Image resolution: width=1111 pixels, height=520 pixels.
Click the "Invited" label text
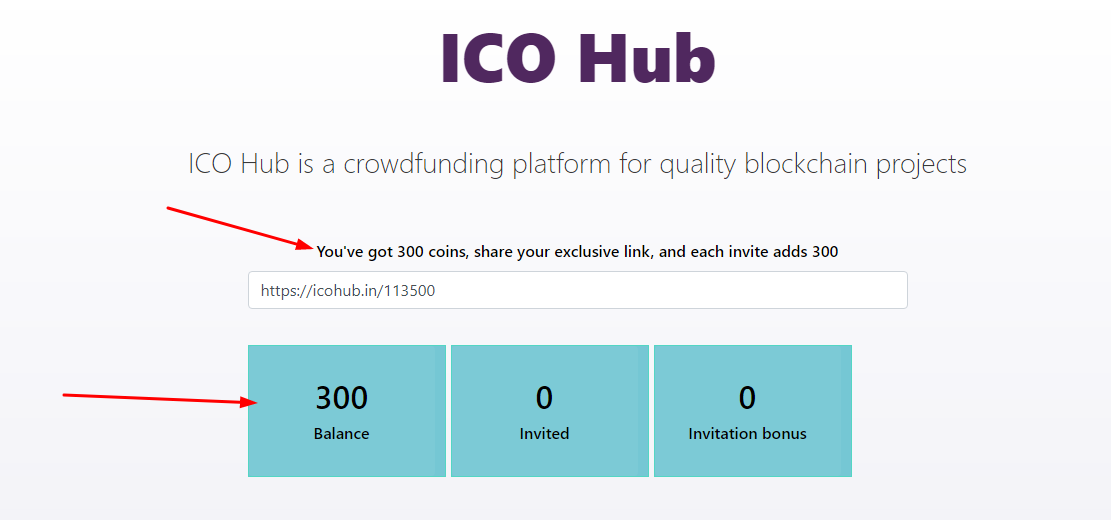click(x=544, y=434)
